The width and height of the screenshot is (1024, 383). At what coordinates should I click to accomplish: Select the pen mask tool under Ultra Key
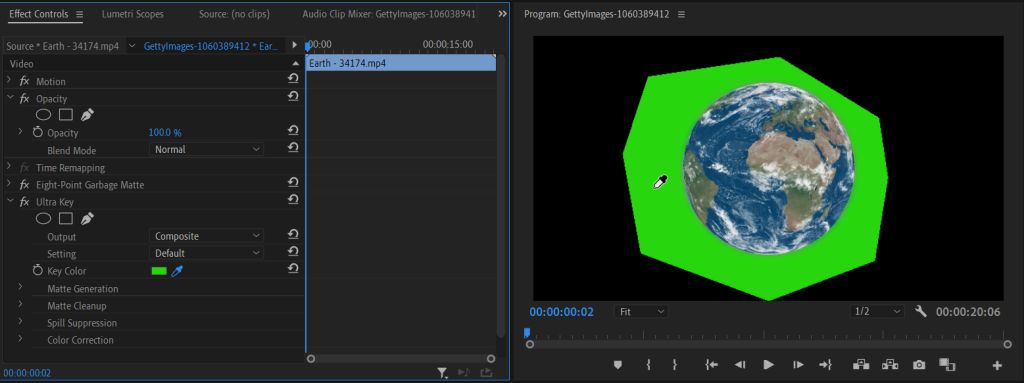point(87,219)
